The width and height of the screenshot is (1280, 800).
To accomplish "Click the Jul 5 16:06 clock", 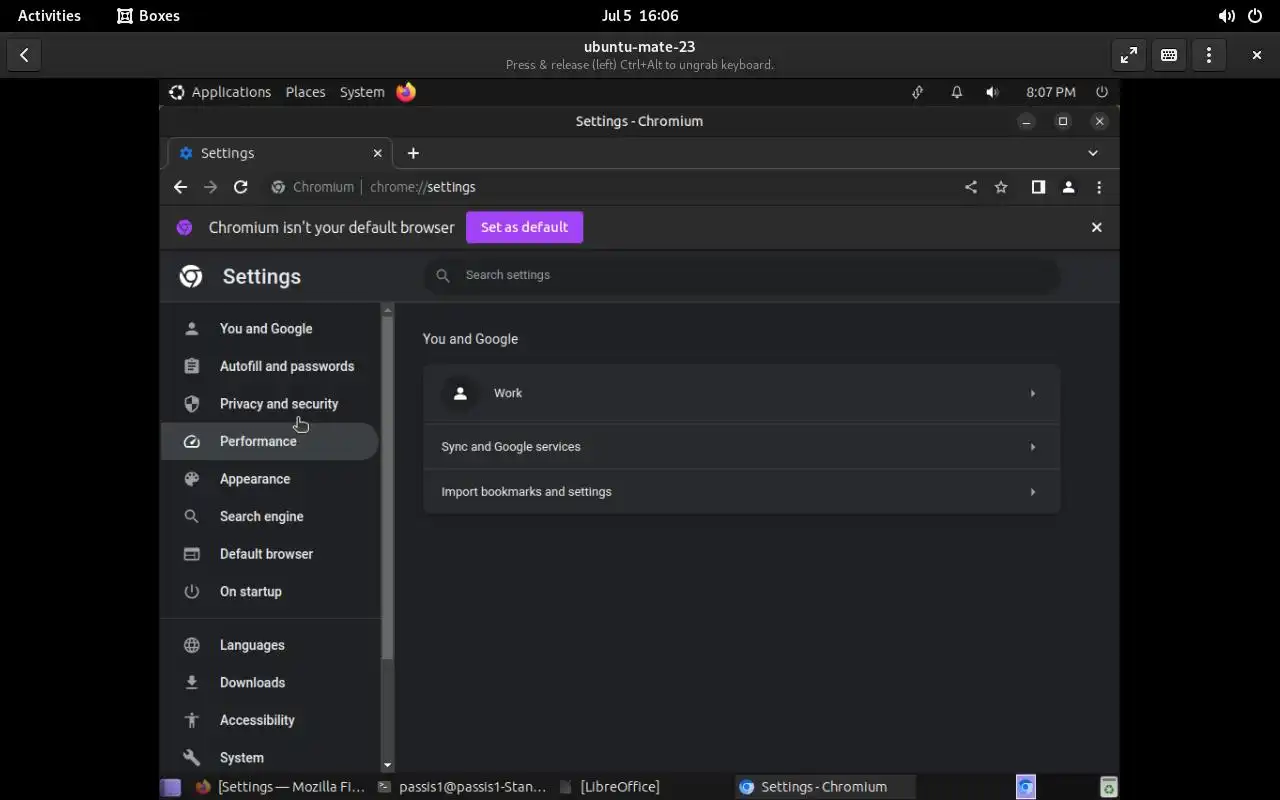I will 640,16.
